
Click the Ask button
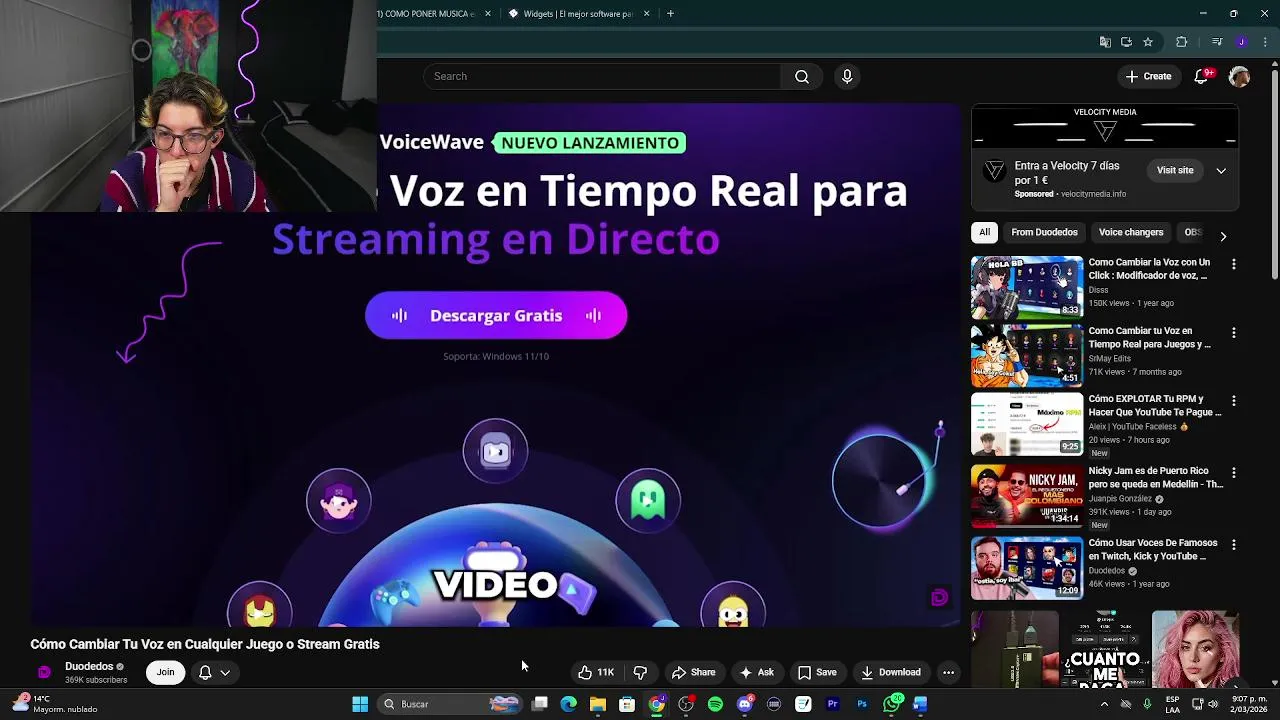756,672
